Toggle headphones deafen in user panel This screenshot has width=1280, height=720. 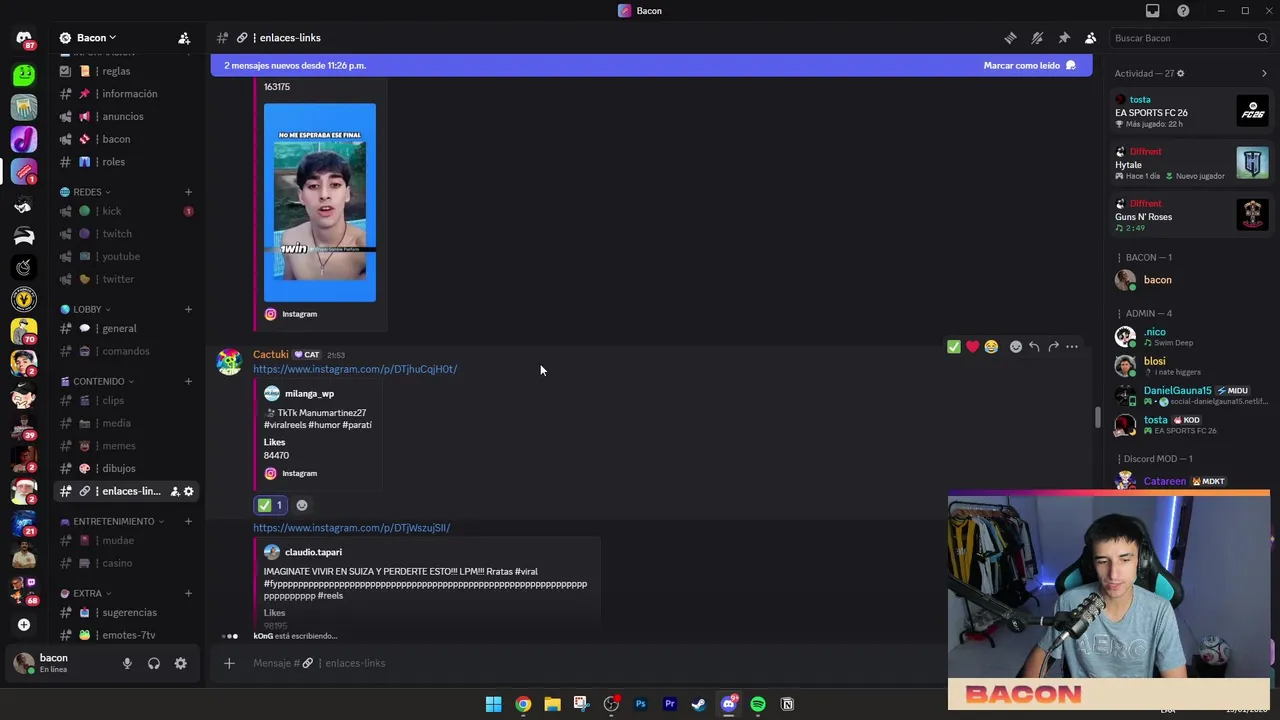pyautogui.click(x=154, y=663)
